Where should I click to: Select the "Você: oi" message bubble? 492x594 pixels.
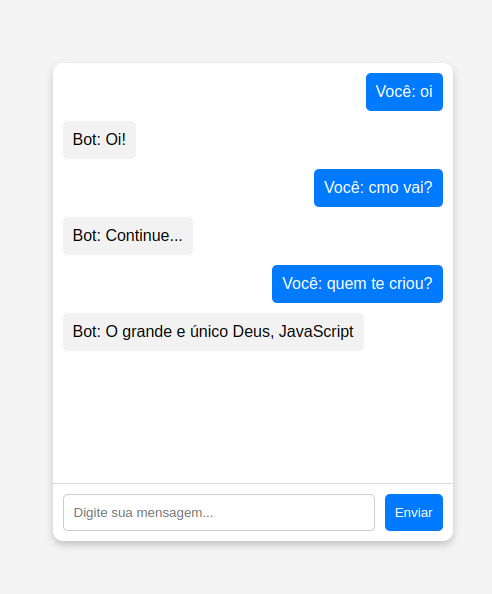coord(404,92)
